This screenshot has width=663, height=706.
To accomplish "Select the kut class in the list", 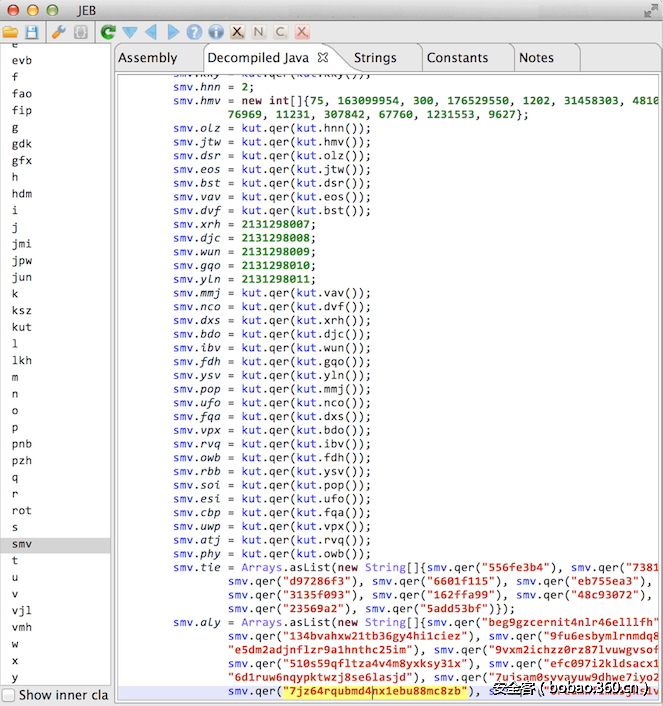I will click(x=22, y=327).
